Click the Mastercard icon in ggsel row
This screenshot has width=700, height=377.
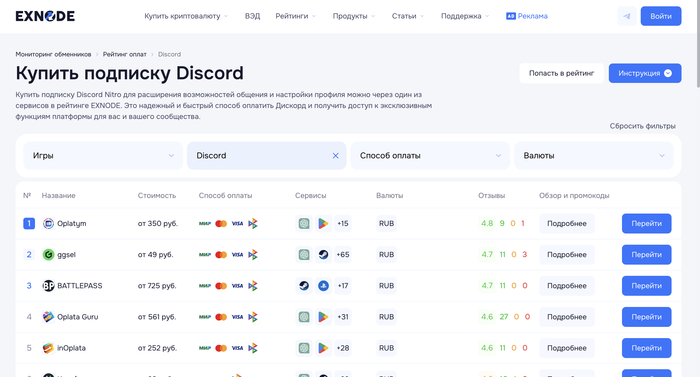coord(221,255)
